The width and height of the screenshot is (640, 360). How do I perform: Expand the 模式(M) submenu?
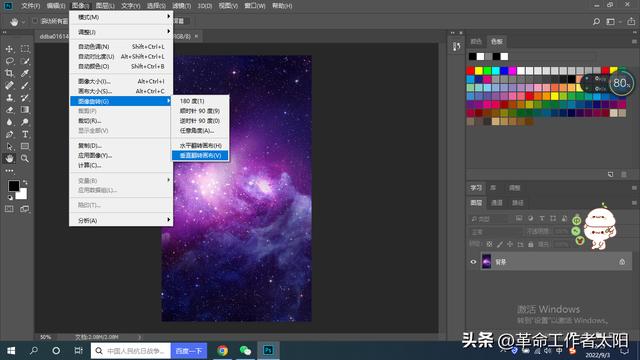121,17
